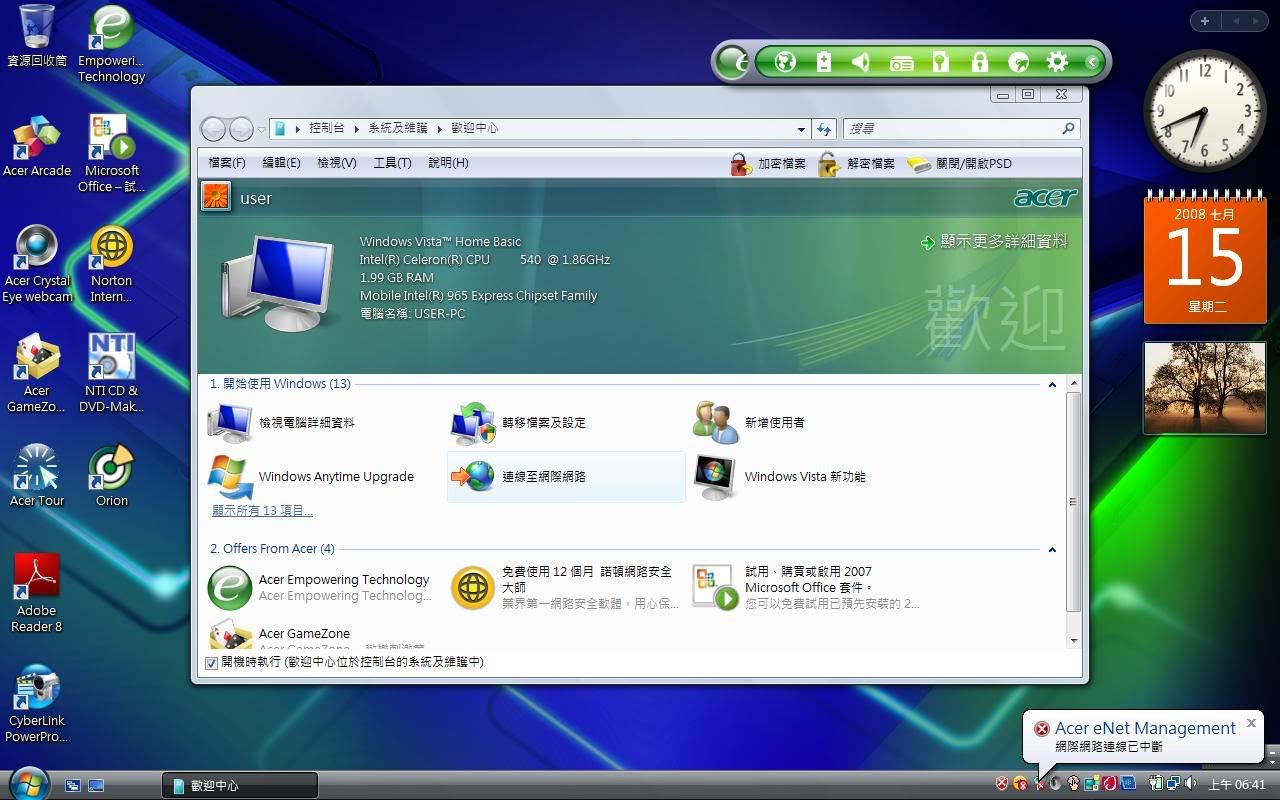Open Acer ePower battery icon in Empowering toolbar

click(823, 62)
